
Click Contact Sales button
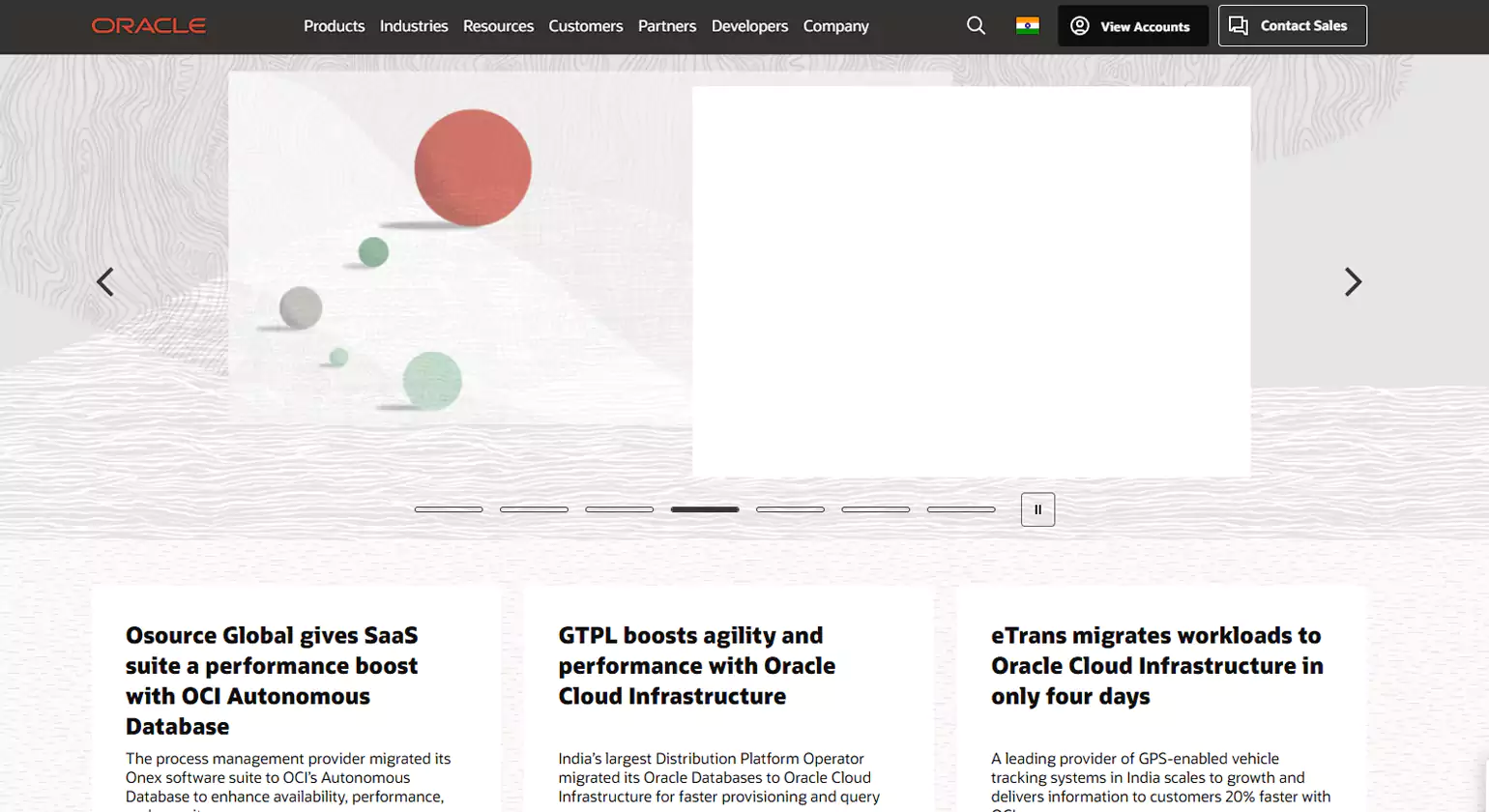point(1292,26)
